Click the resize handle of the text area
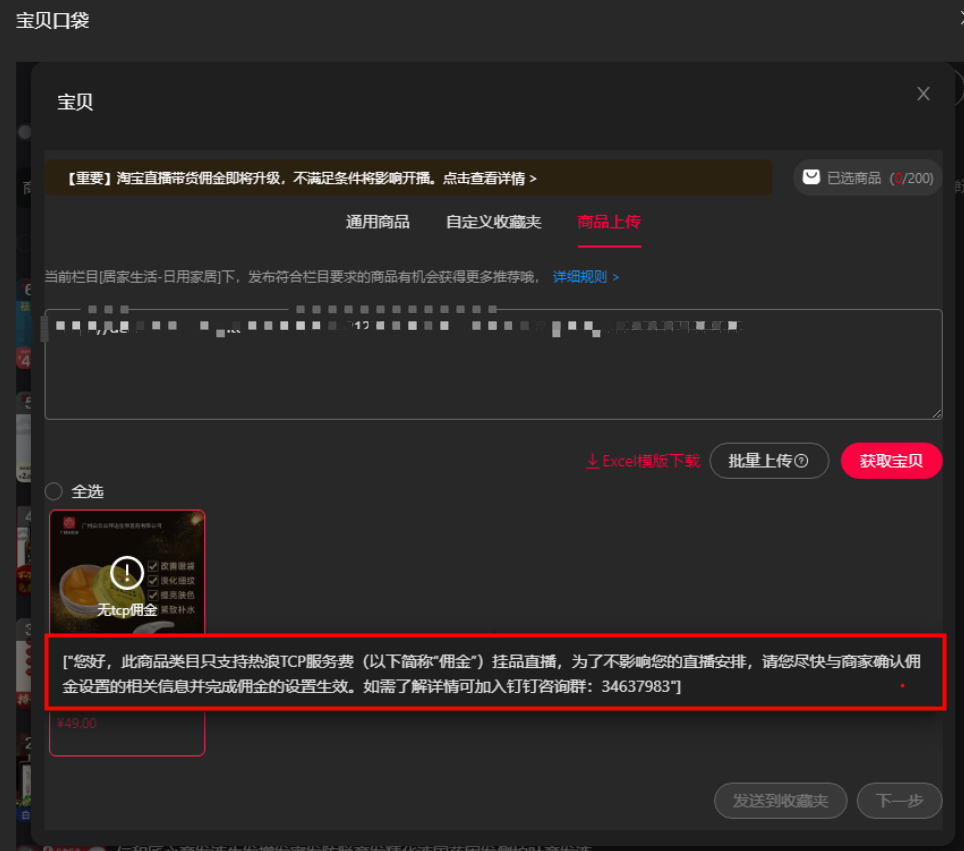Screen dimensions: 964x851 (936, 414)
